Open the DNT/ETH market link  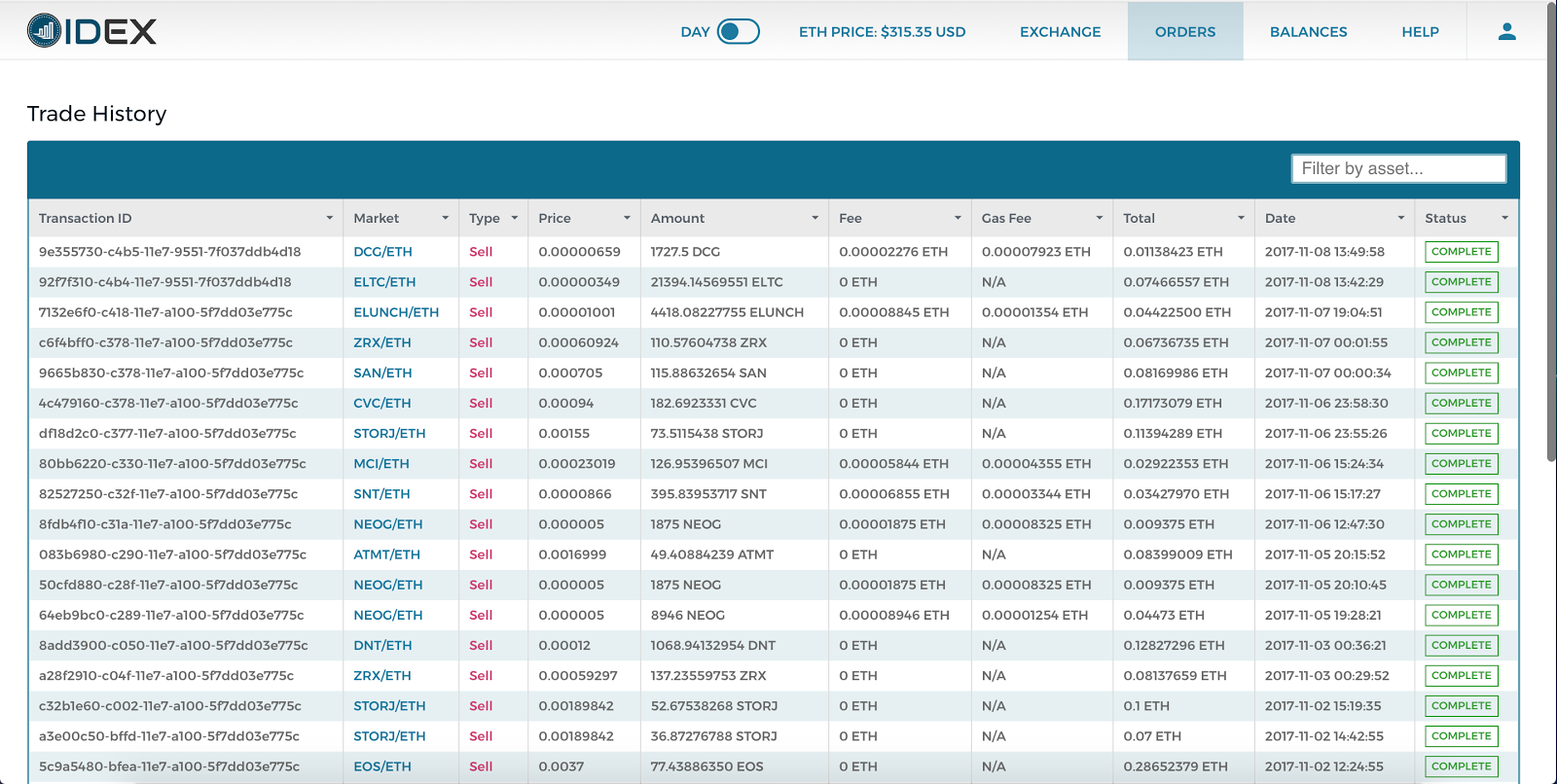(x=382, y=645)
